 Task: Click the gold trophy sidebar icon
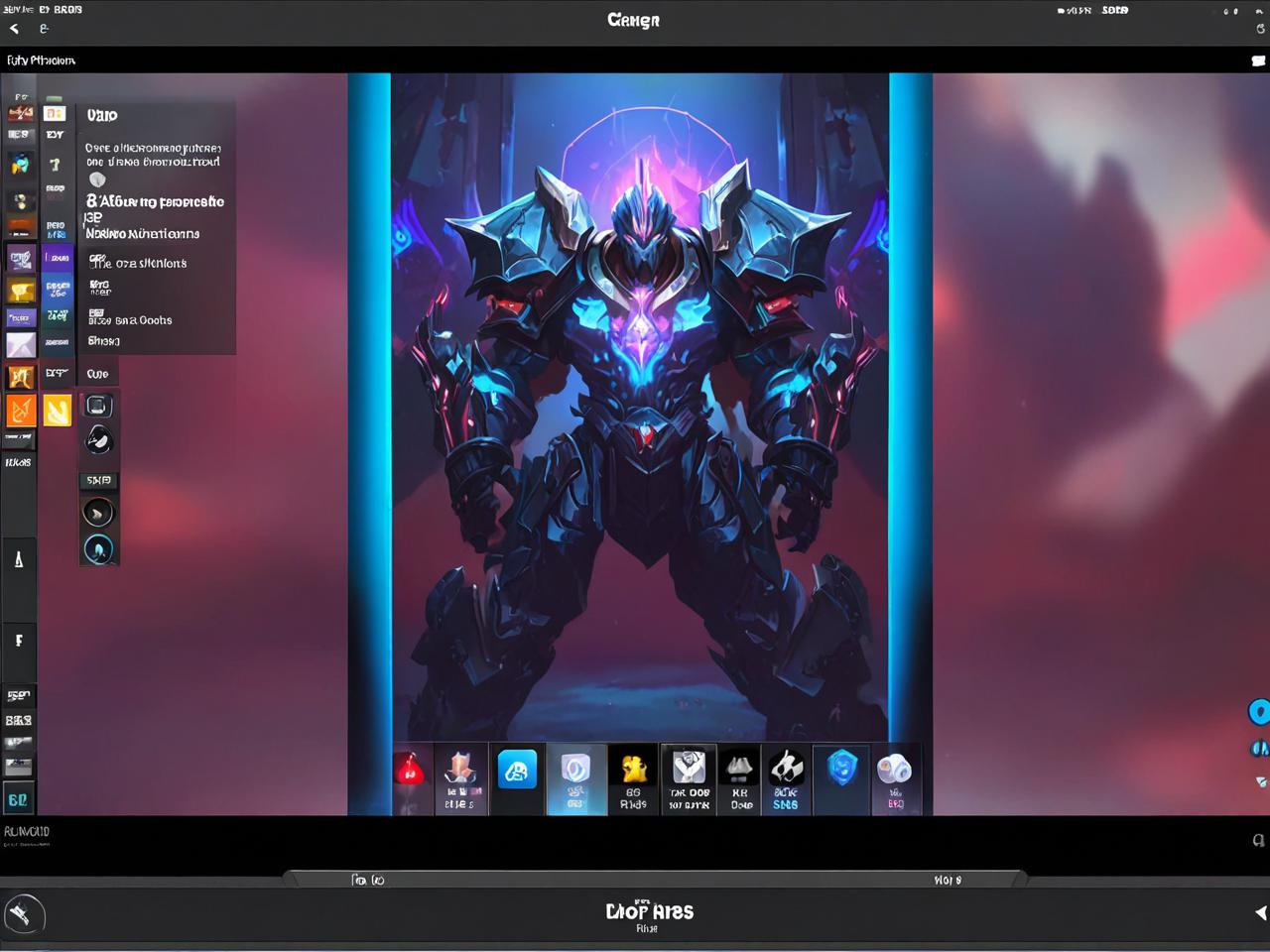pyautogui.click(x=21, y=292)
